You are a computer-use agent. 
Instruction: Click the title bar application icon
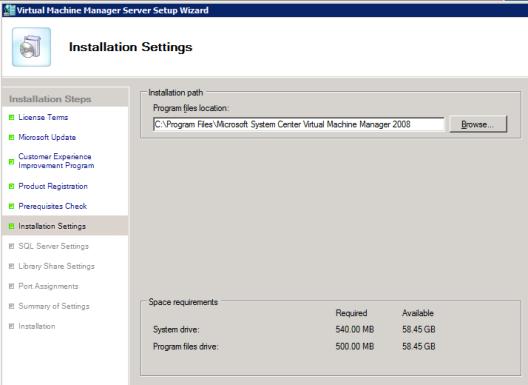pos(9,10)
